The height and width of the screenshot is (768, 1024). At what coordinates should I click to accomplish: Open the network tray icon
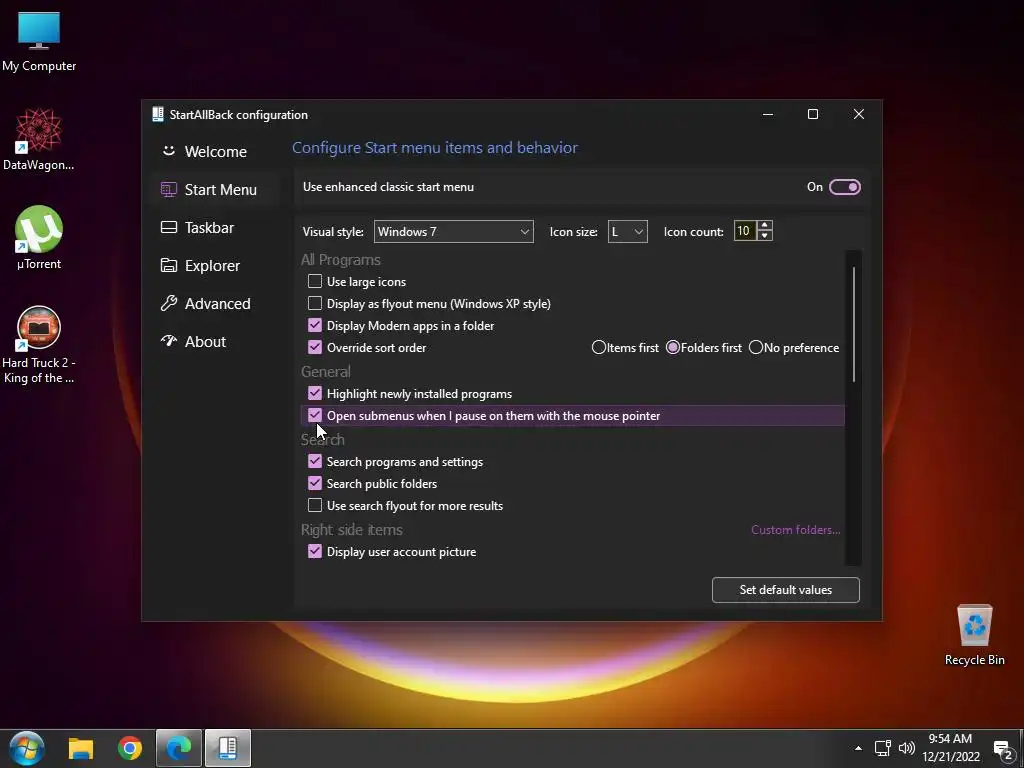click(883, 748)
